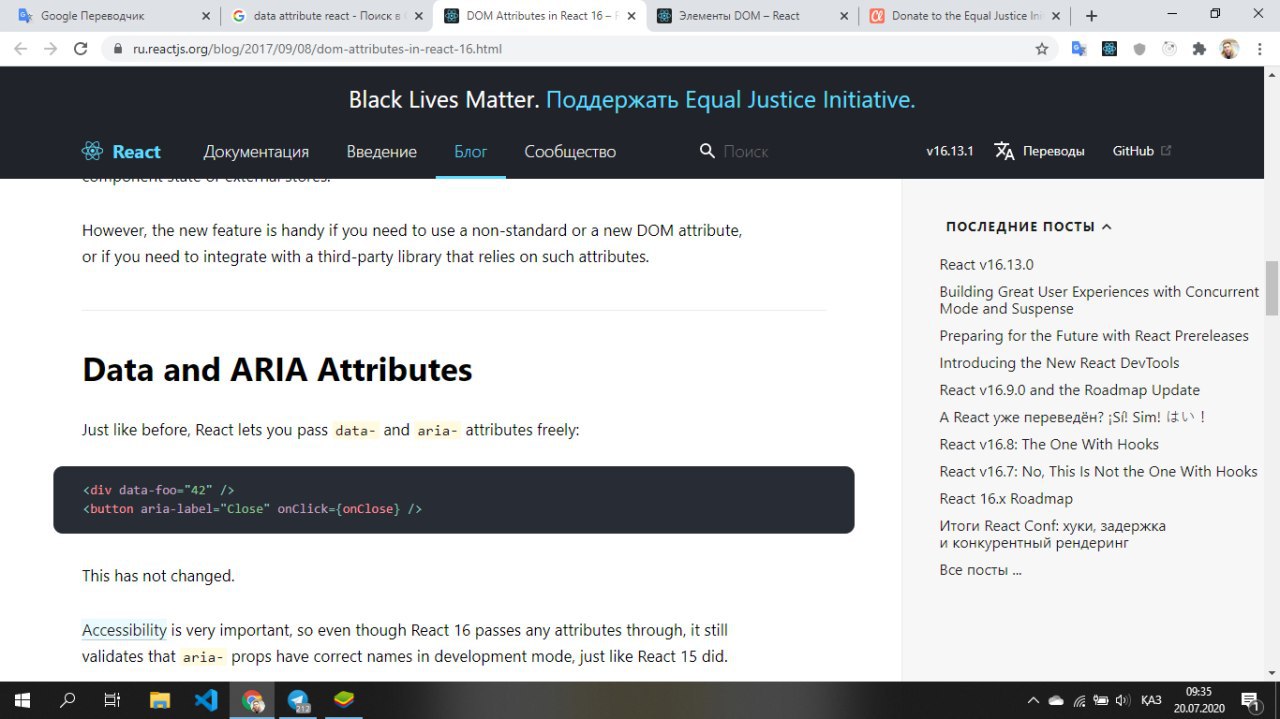Open the gray shield extension
Image resolution: width=1280 pixels, height=719 pixels.
tap(1139, 48)
